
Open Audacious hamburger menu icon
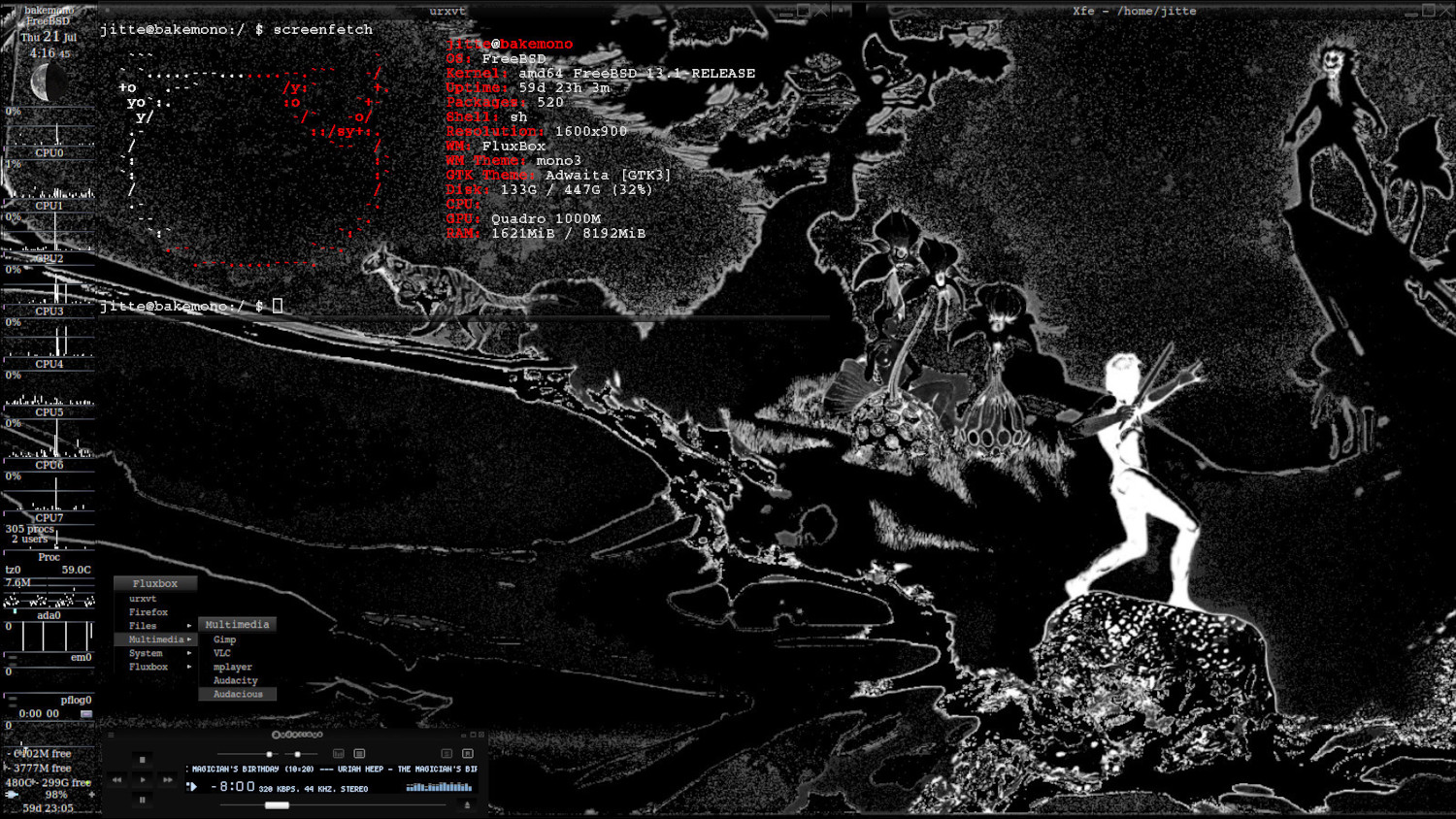pos(111,735)
